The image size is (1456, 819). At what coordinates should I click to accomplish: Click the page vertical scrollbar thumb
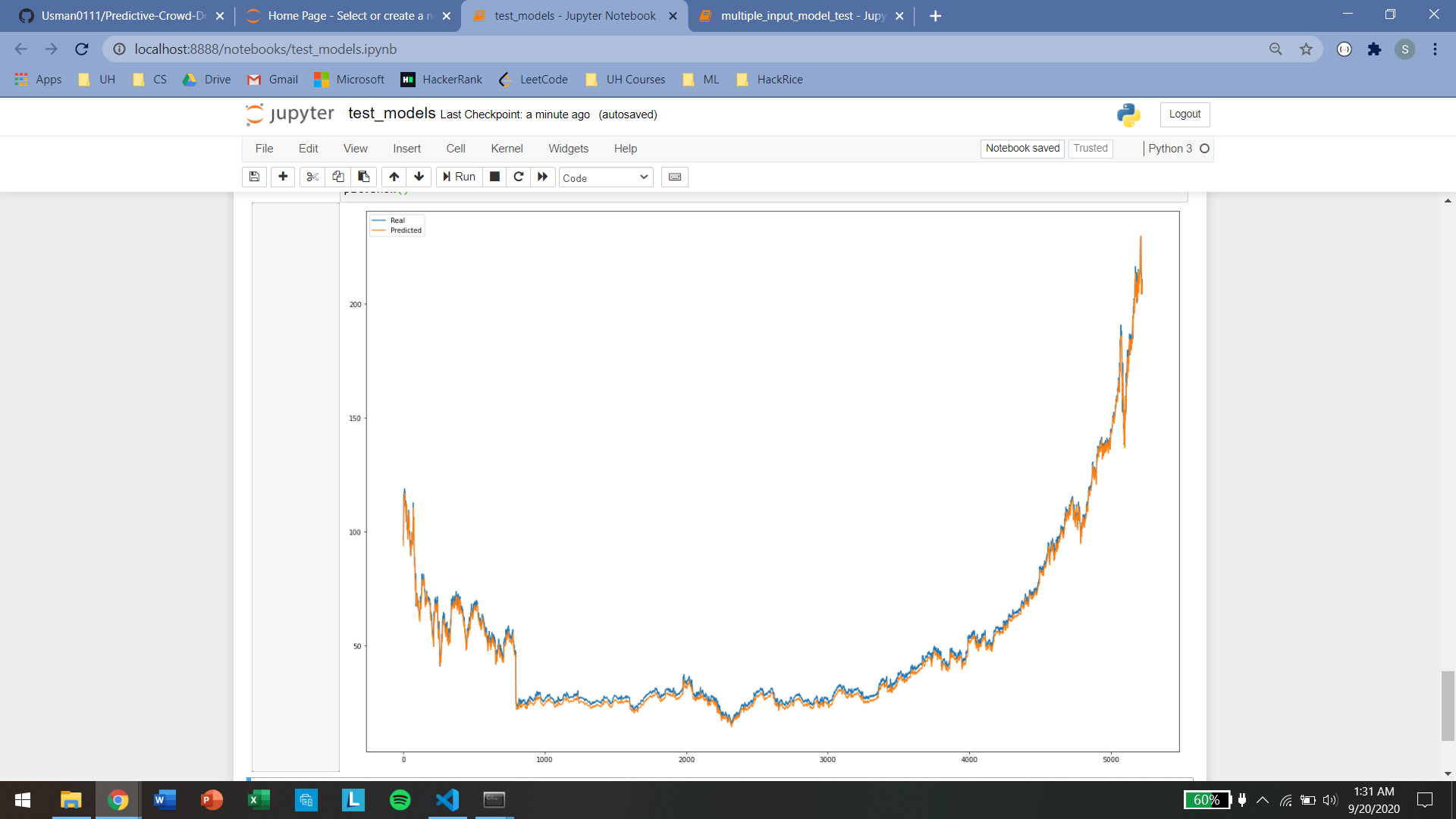[x=1448, y=705]
